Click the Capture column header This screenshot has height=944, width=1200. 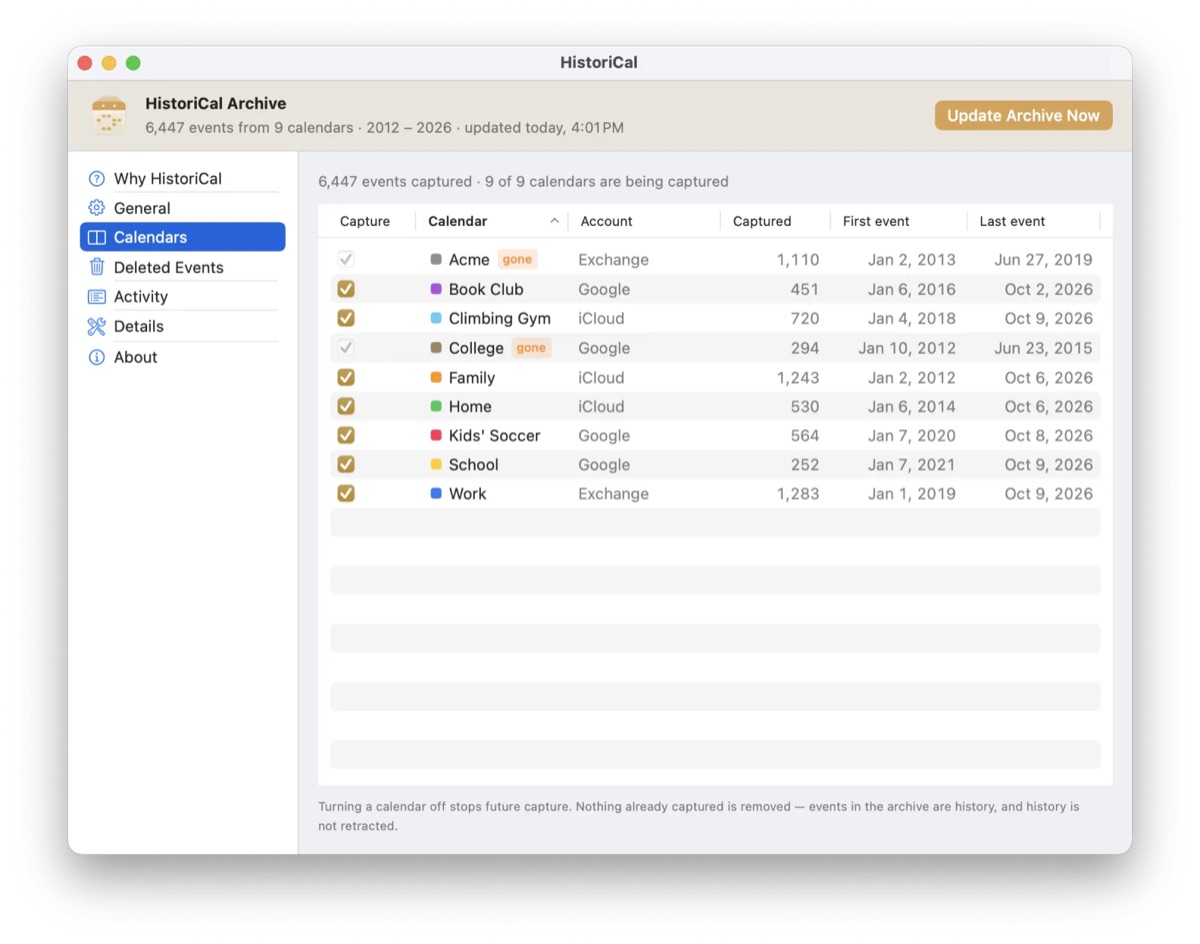[365, 221]
